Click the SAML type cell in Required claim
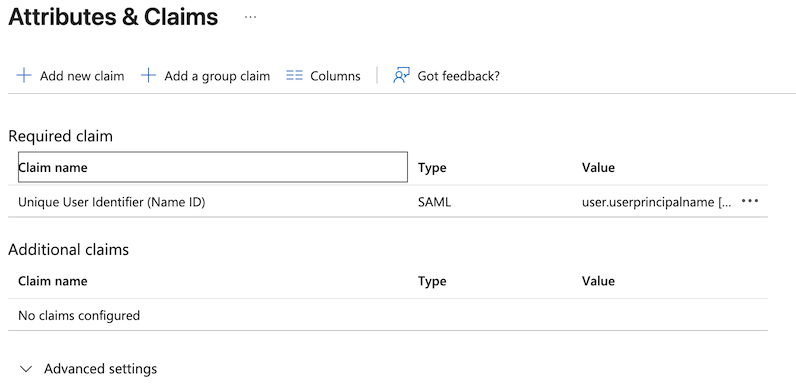Image resolution: width=796 pixels, height=389 pixels. (435, 202)
